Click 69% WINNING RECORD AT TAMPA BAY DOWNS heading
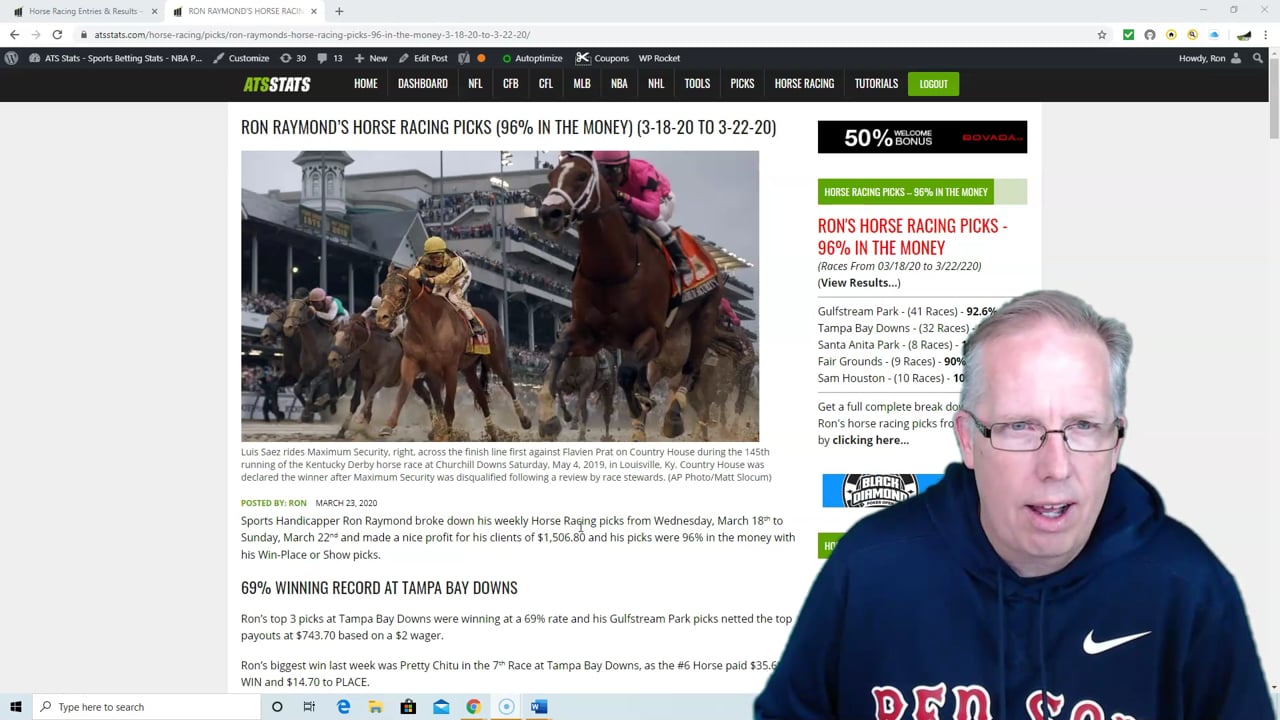The image size is (1280, 720). [x=379, y=588]
